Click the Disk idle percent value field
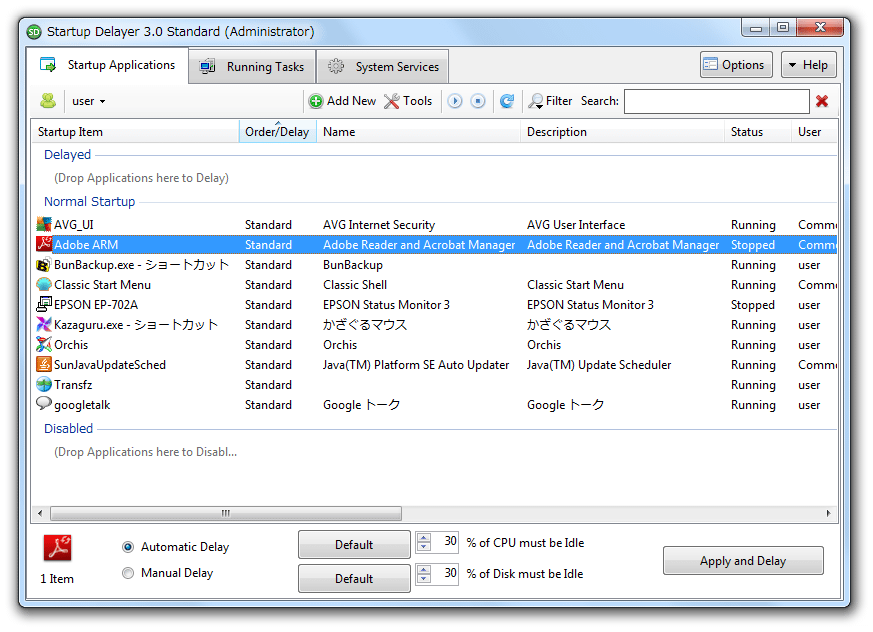873x632 pixels. [445, 574]
